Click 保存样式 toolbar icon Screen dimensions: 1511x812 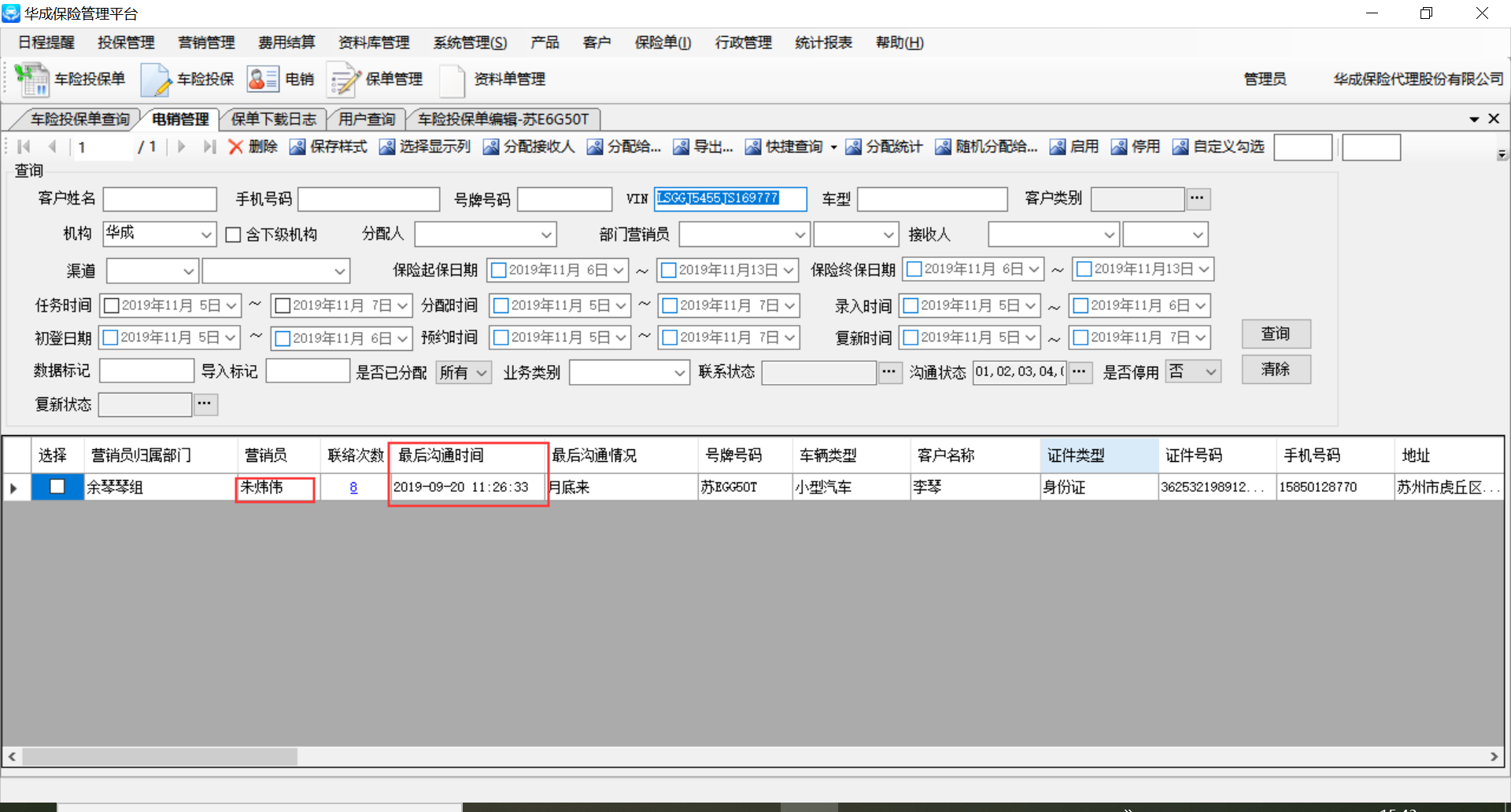pyautogui.click(x=297, y=147)
